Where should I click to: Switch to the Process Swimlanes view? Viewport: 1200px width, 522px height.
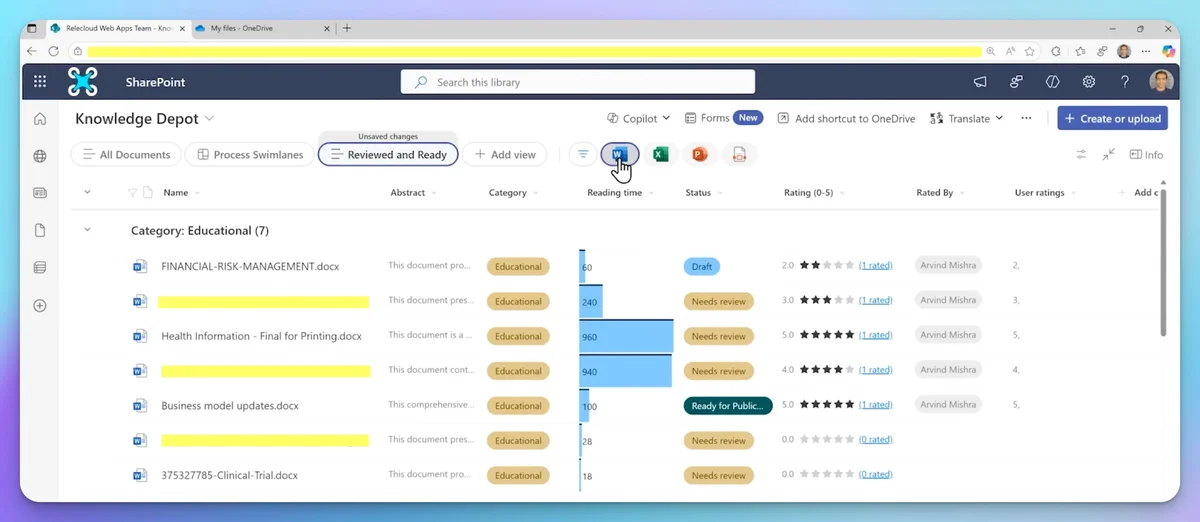250,155
